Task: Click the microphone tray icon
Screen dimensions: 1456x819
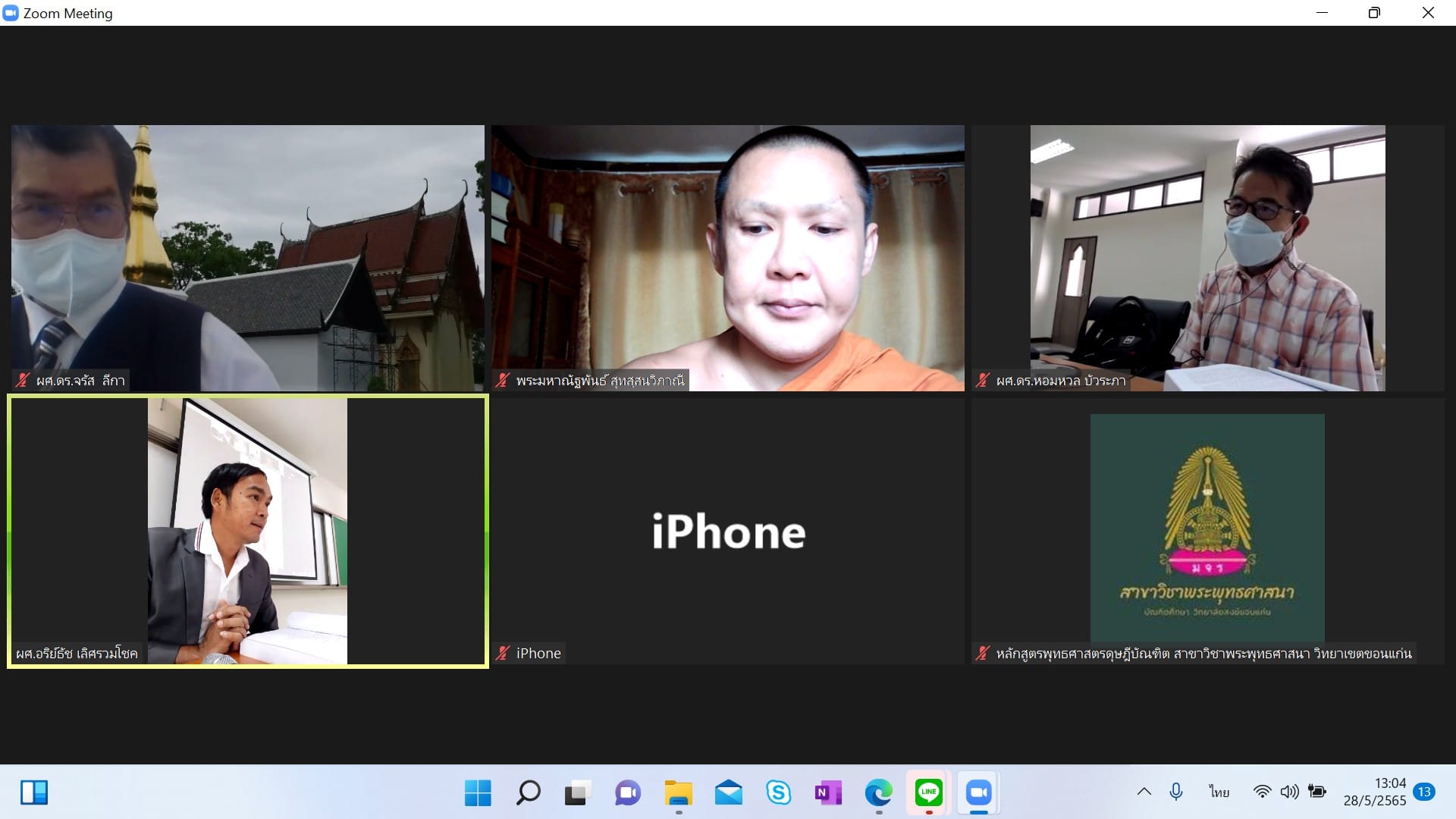Action: pyautogui.click(x=1175, y=792)
